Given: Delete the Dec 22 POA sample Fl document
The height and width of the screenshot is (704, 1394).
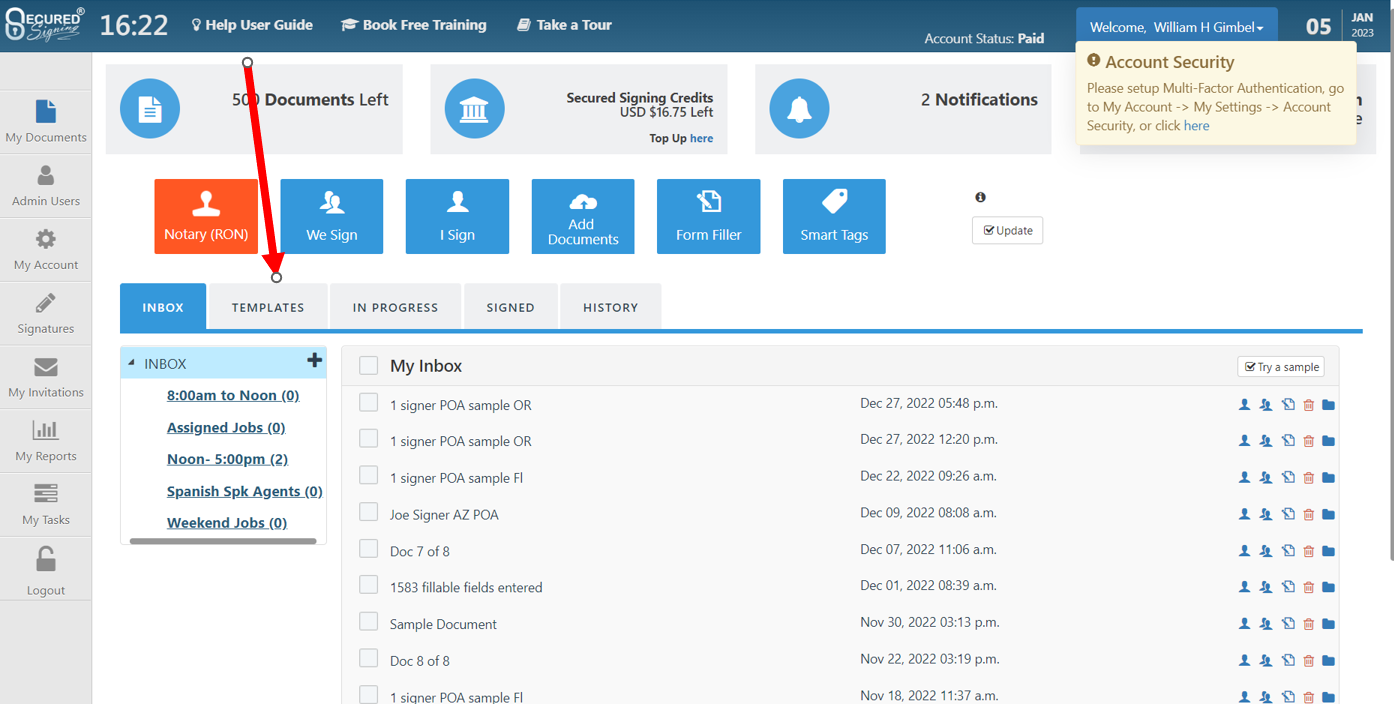Looking at the screenshot, I should pos(1308,478).
